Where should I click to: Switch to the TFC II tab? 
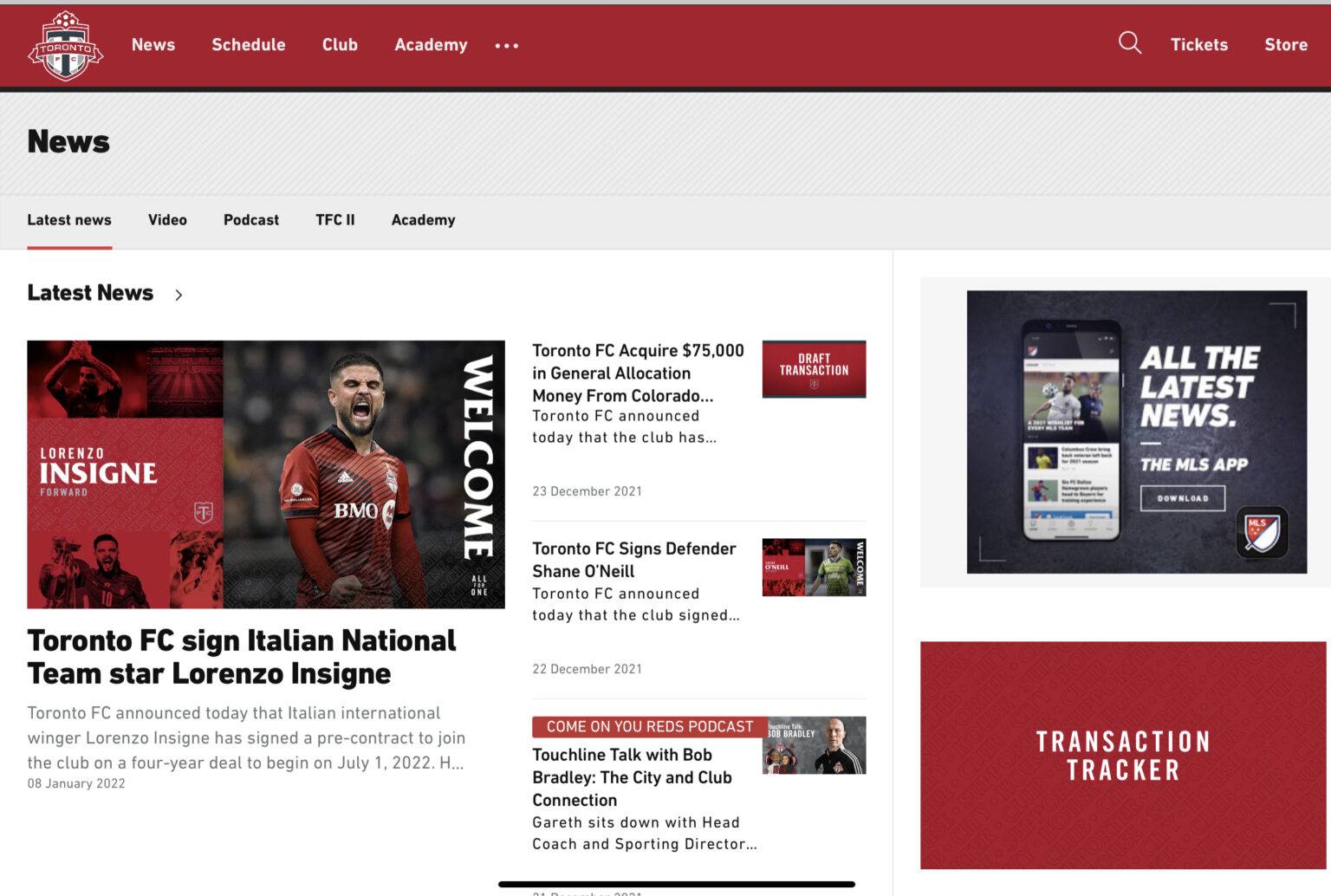click(335, 220)
